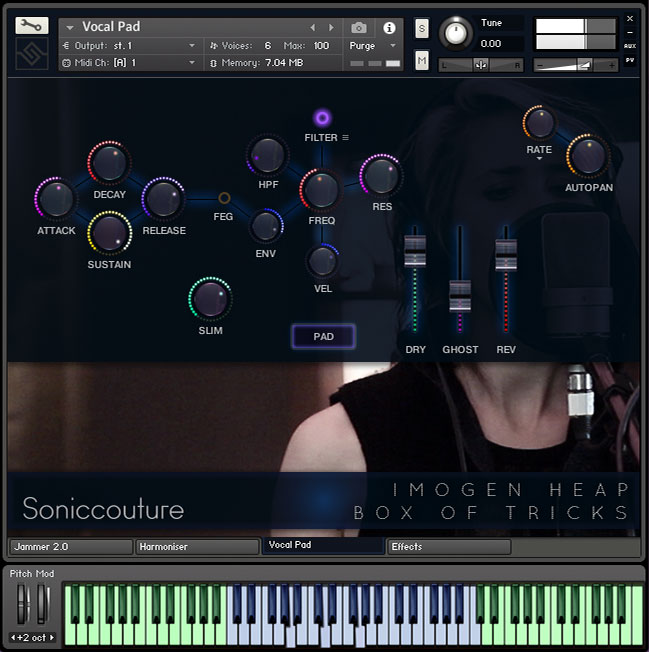Screen dimensions: 649x652
Task: Click the FREQ filter knob
Action: (x=321, y=190)
